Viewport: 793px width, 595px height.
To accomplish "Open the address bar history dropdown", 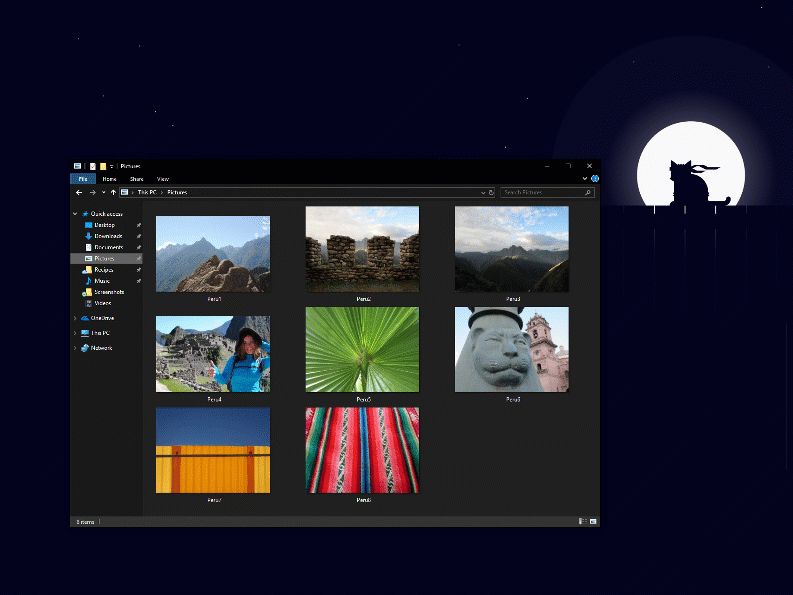I will pos(483,193).
